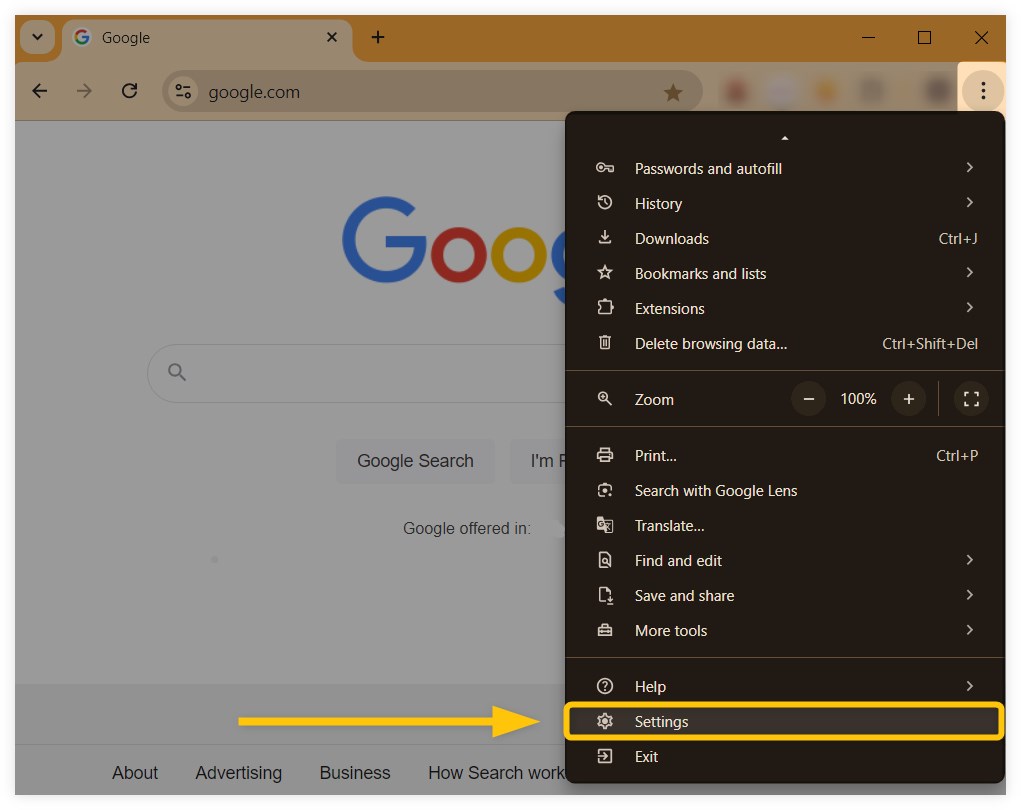Reload the current page
The width and height of the screenshot is (1021, 810).
130,91
